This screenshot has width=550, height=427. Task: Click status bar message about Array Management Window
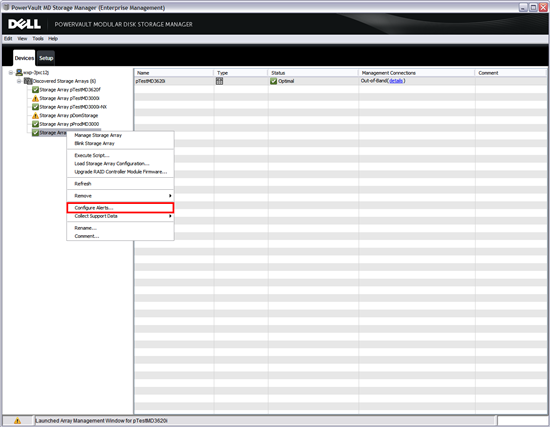pyautogui.click(x=101, y=421)
